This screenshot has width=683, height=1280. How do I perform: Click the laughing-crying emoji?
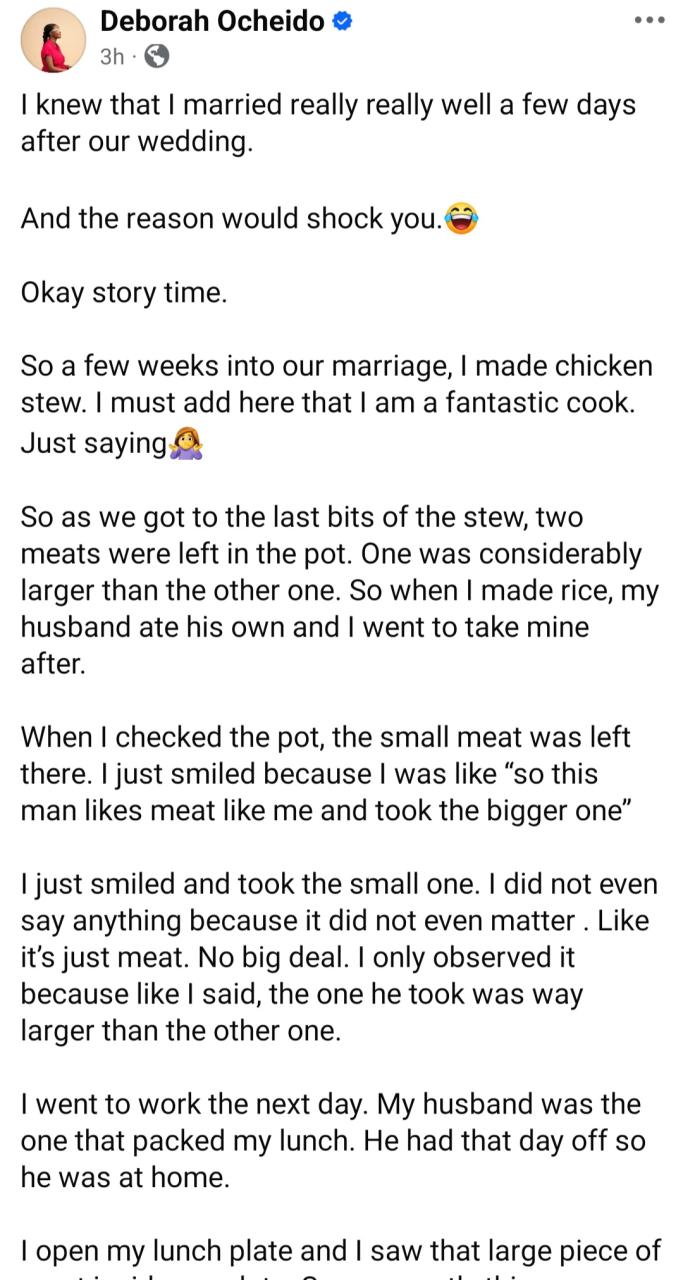[462, 218]
